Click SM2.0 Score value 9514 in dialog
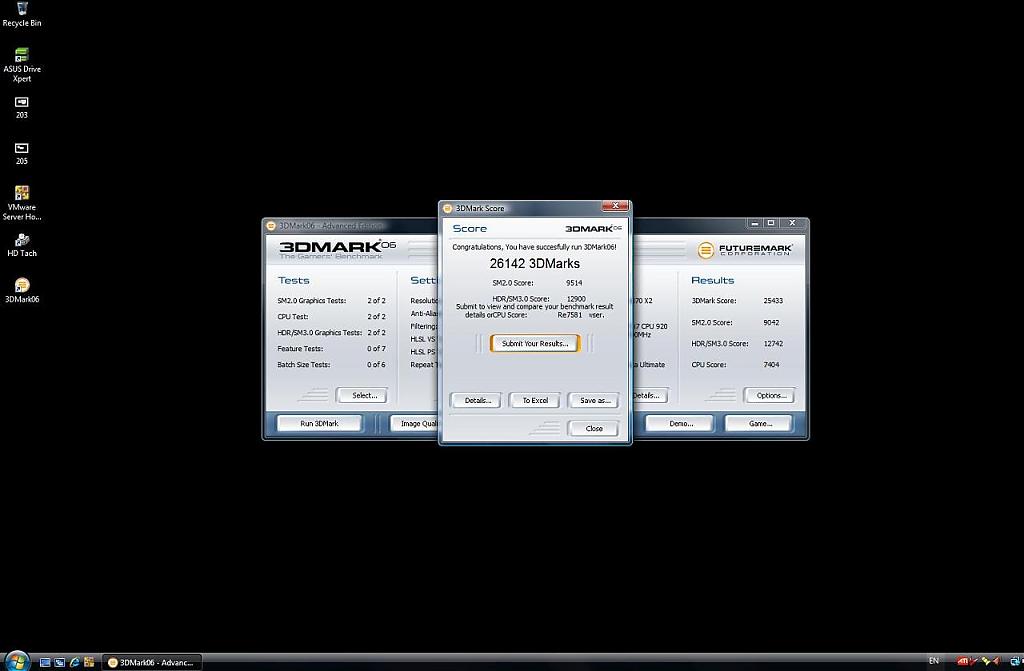The height and width of the screenshot is (671, 1024). coord(574,283)
